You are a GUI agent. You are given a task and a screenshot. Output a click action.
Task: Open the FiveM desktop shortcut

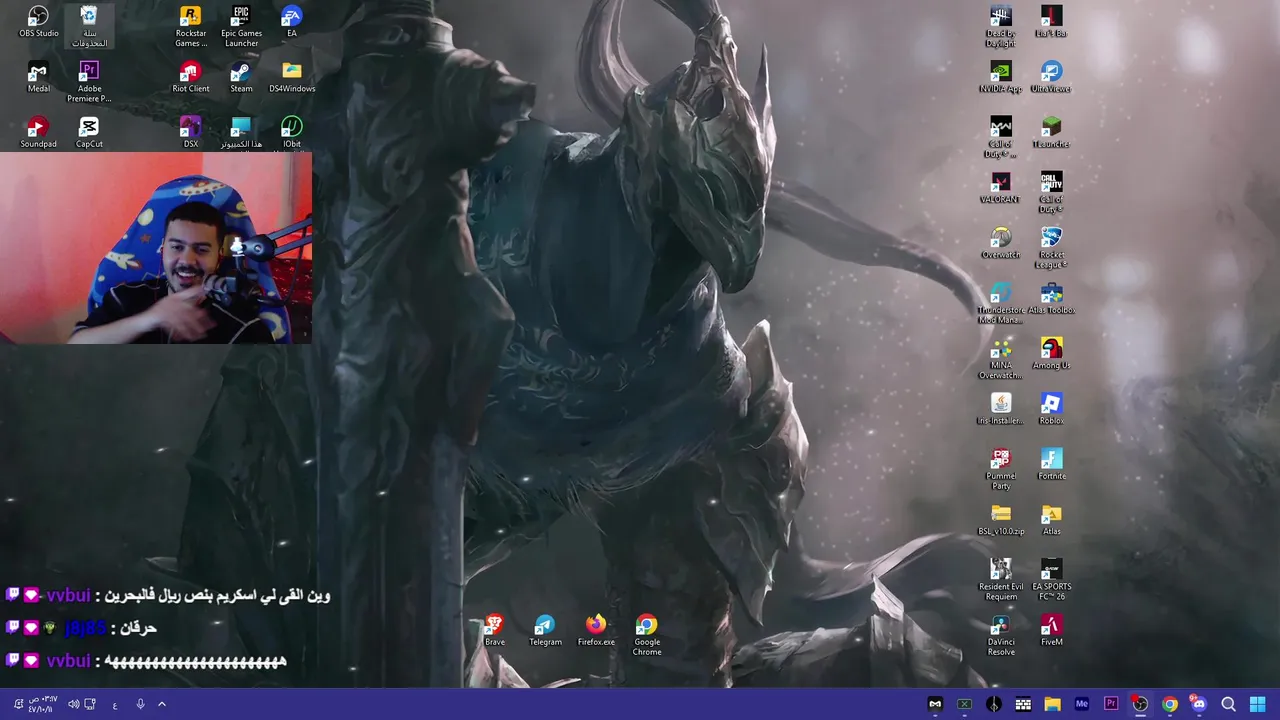(1051, 630)
